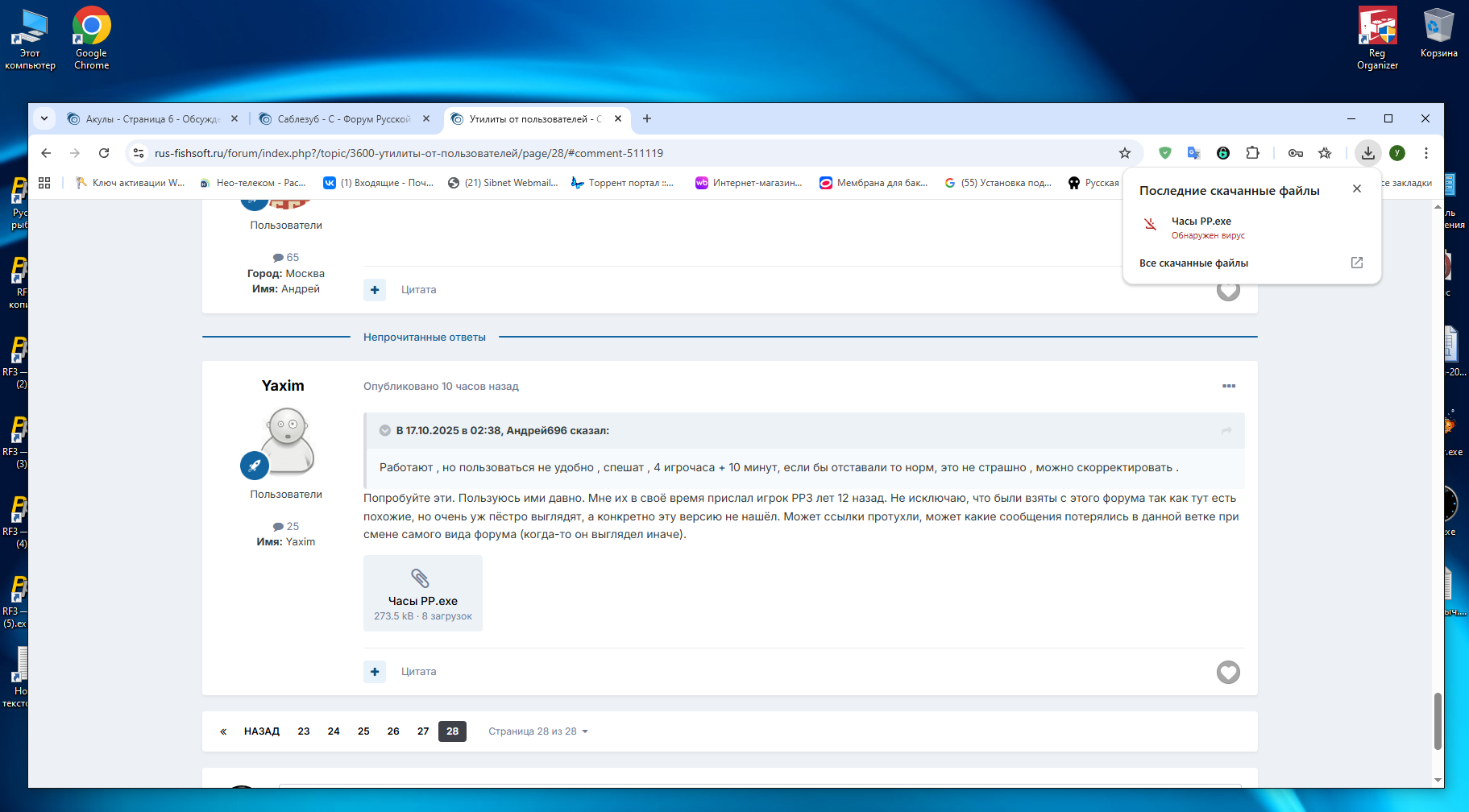The image size is (1469, 812).
Task: Click the Google Translate extension icon
Action: (x=1193, y=153)
